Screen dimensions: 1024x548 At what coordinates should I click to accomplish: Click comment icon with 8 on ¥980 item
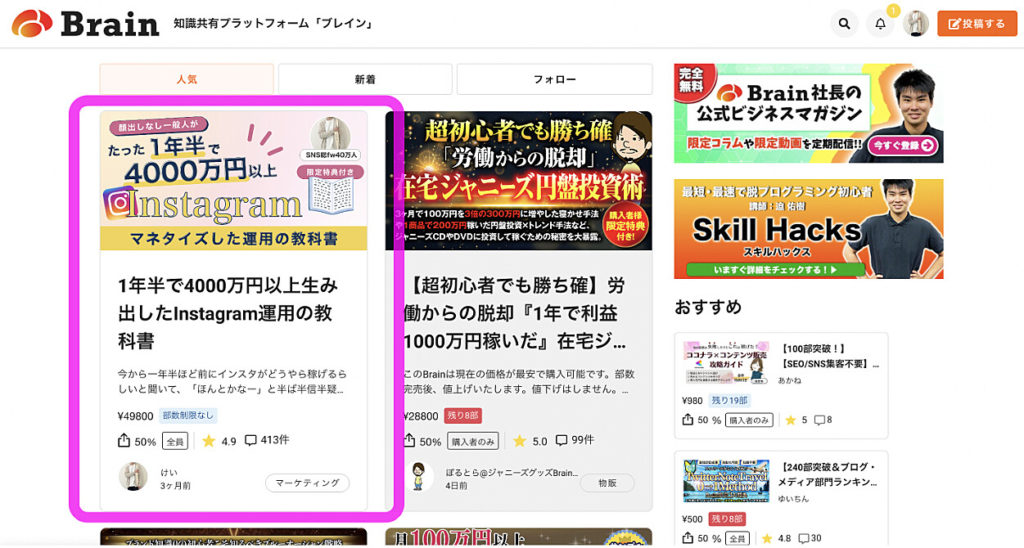(820, 420)
